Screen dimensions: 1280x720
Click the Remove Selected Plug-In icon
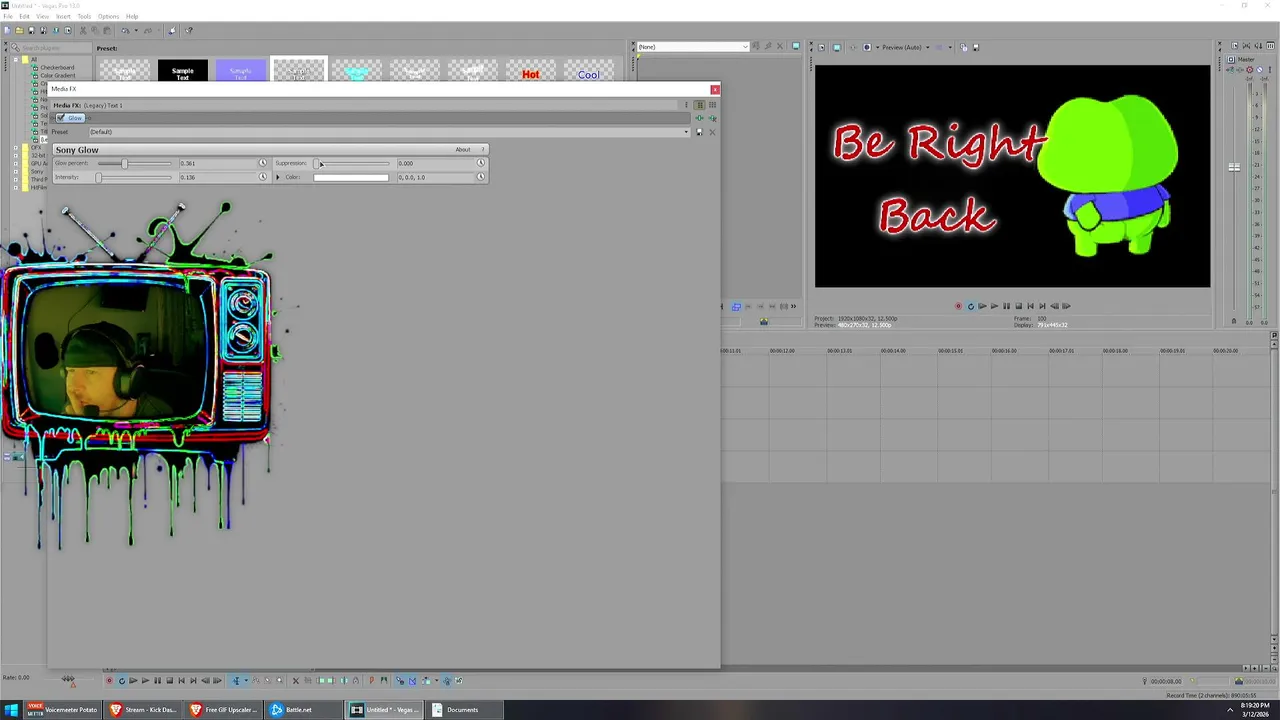click(x=713, y=118)
